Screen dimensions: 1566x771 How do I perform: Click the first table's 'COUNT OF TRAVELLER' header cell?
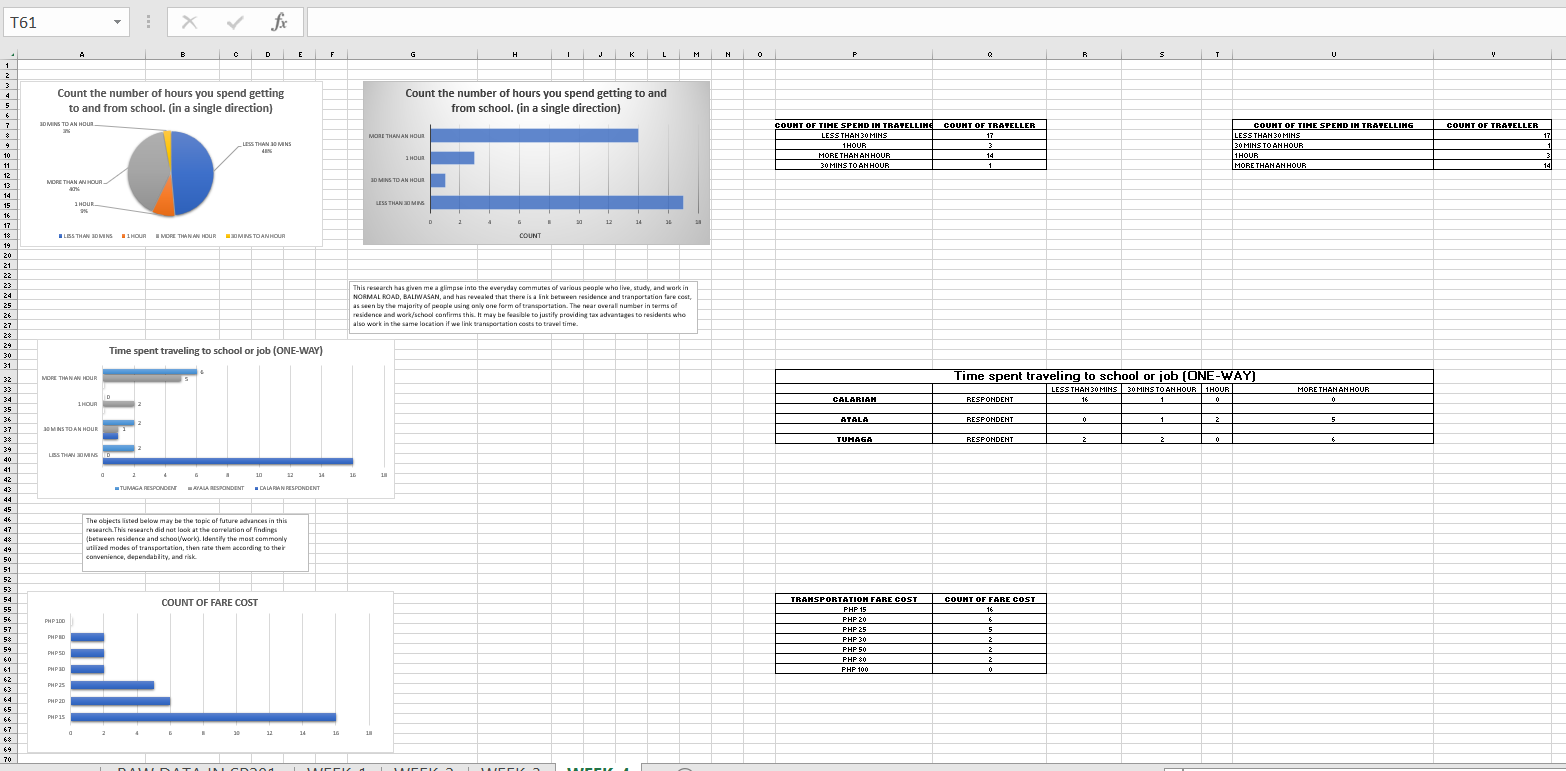pos(989,125)
